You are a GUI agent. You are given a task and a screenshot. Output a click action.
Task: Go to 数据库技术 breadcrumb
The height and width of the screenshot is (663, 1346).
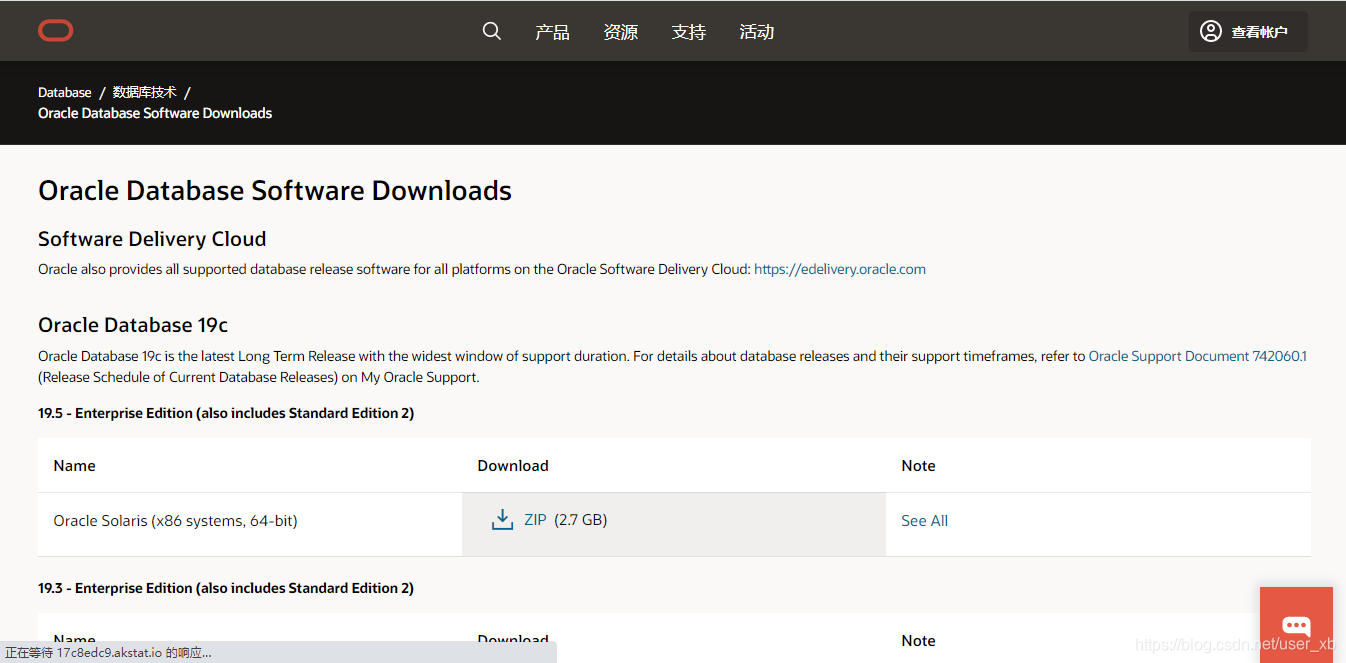(x=145, y=92)
